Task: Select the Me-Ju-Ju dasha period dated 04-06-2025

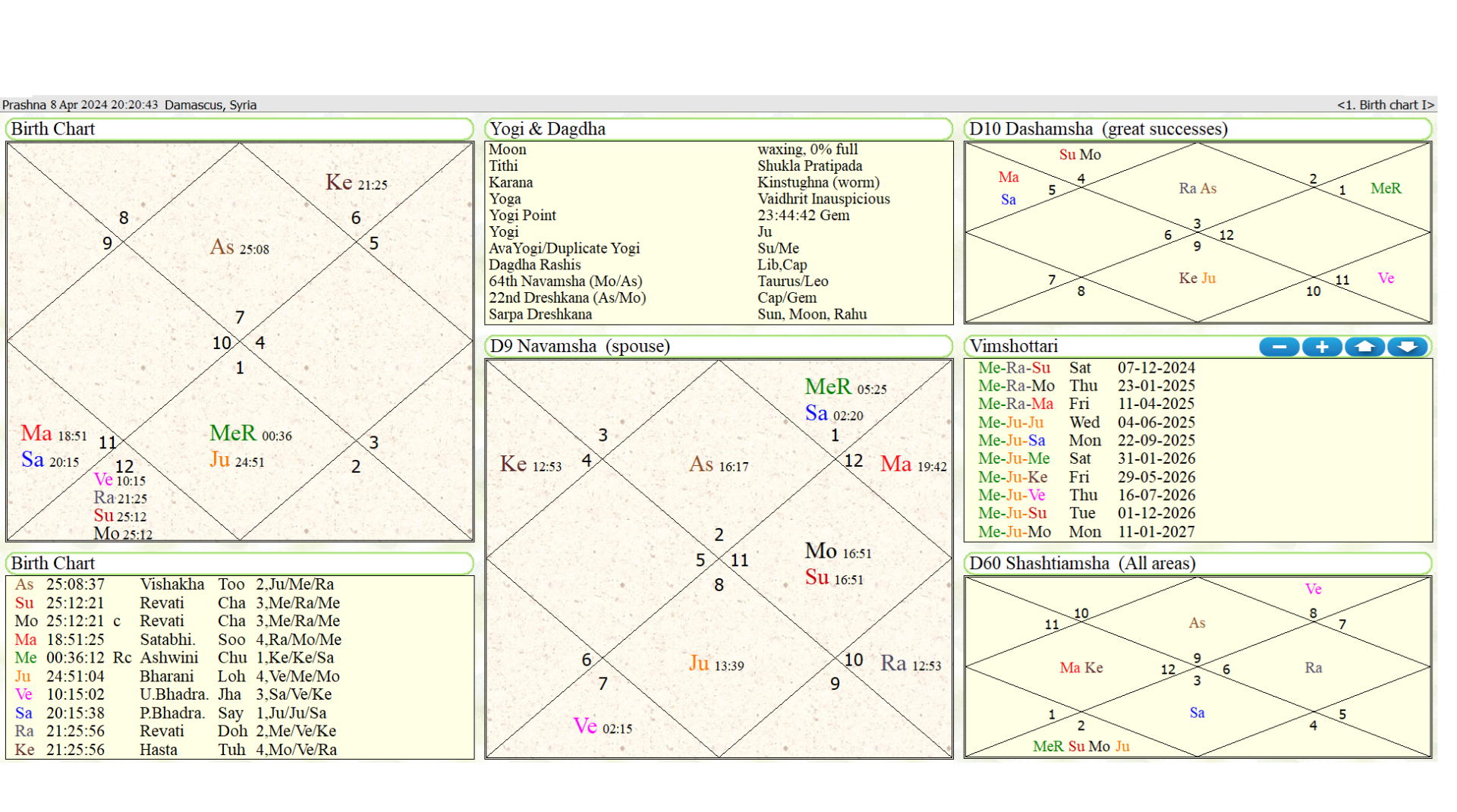Action: (x=1085, y=423)
